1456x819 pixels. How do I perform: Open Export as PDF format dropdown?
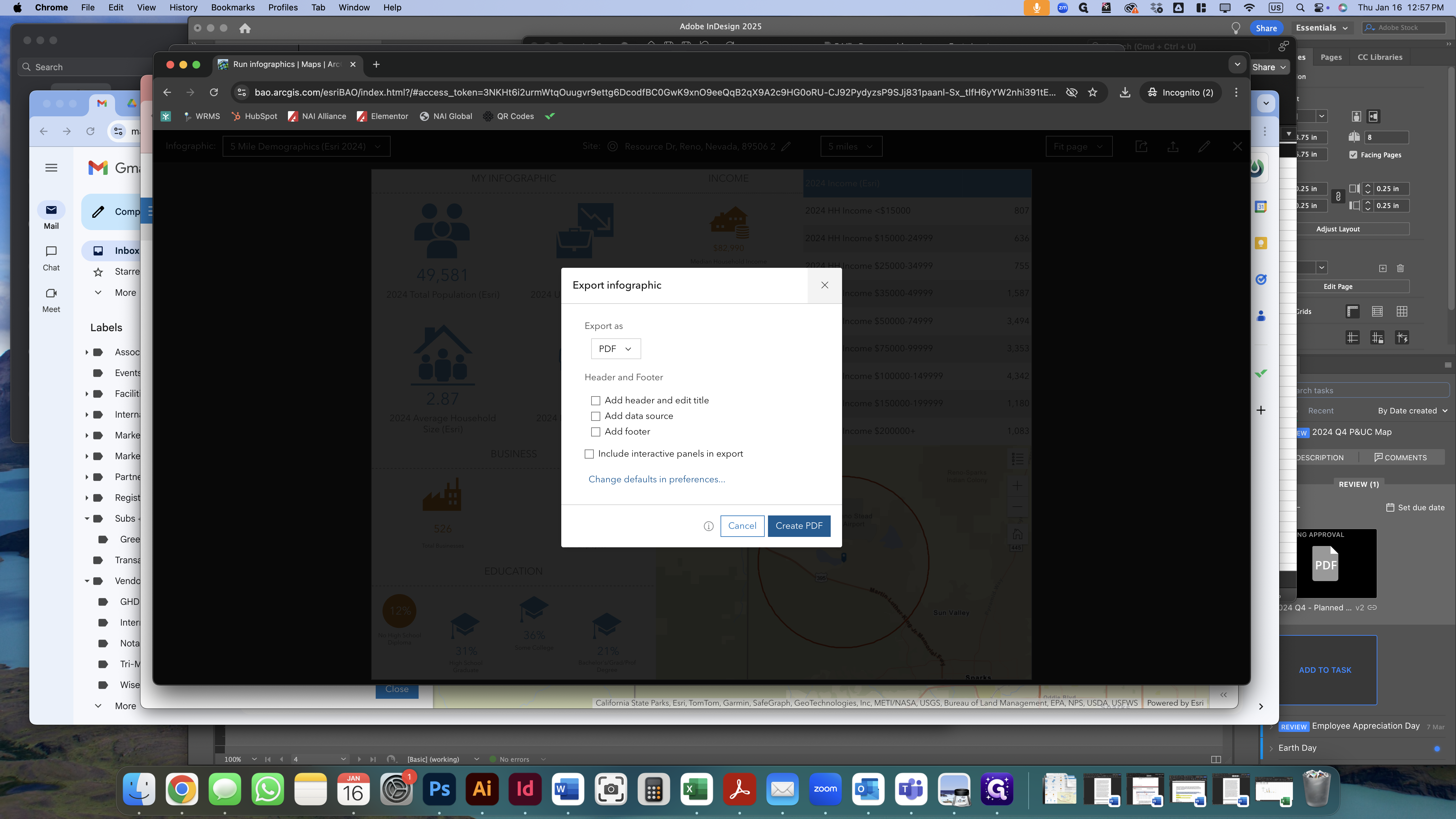tap(616, 349)
